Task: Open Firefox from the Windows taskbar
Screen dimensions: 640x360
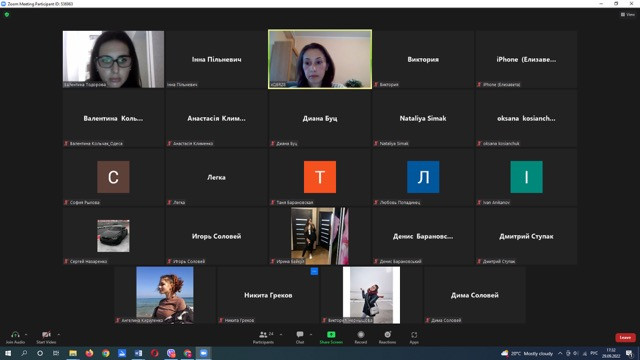Action: (89, 353)
